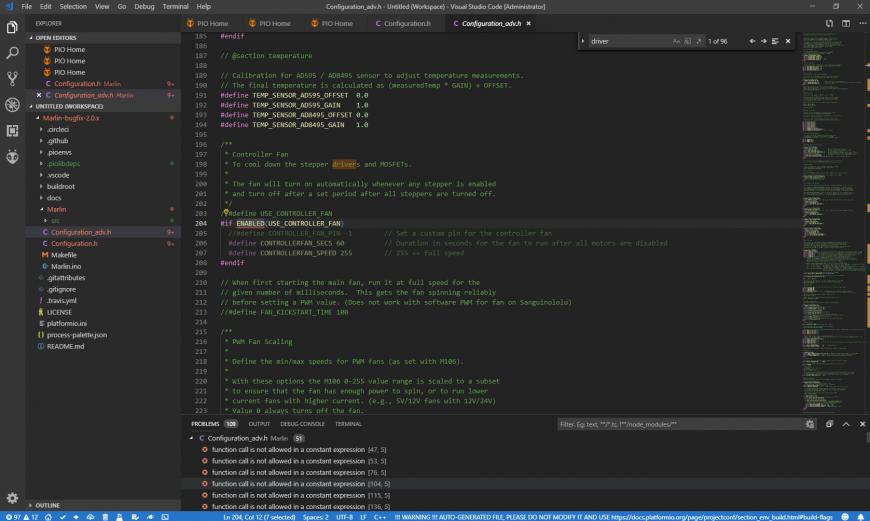The width and height of the screenshot is (870, 521).
Task: Click PlatformIO Home icon in status bar
Action: pyautogui.click(x=48, y=517)
